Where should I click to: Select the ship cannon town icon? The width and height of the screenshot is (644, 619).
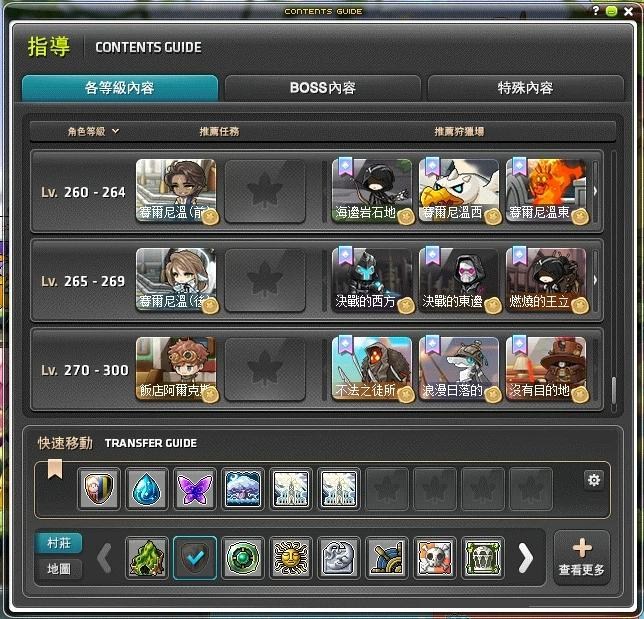pos(387,557)
